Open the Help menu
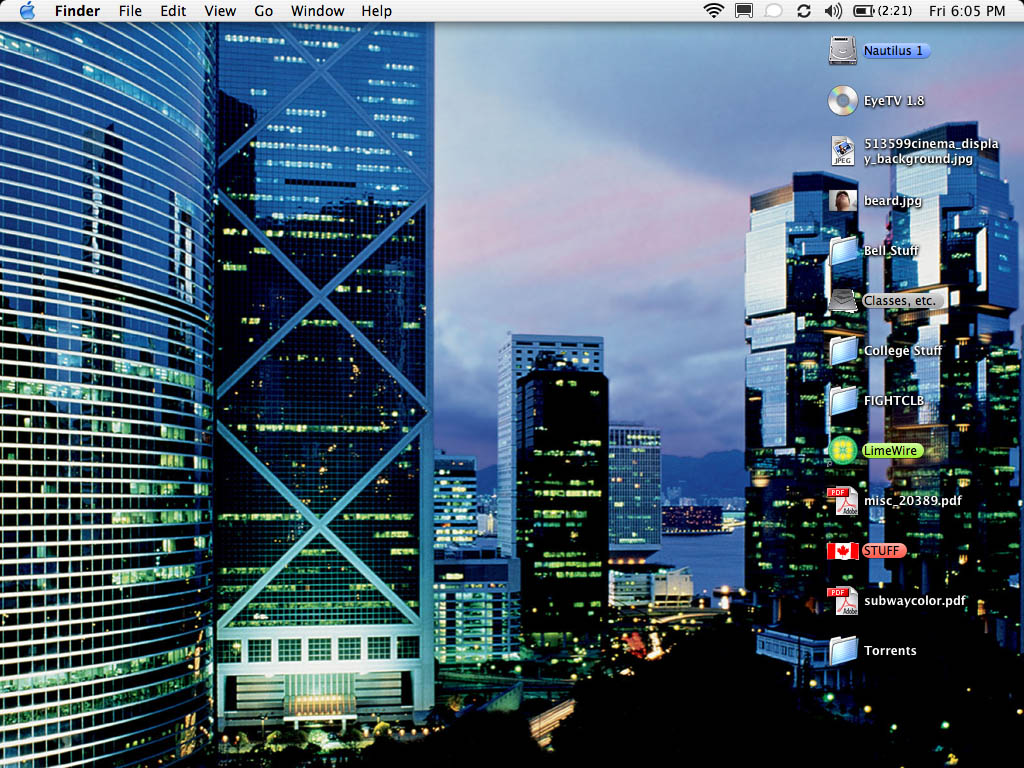This screenshot has width=1024, height=768. tap(377, 11)
